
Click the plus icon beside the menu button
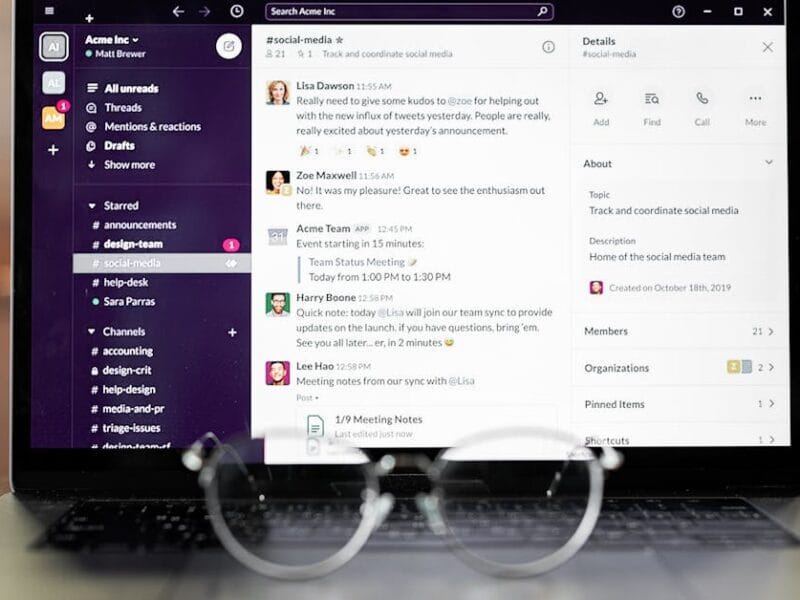click(89, 18)
